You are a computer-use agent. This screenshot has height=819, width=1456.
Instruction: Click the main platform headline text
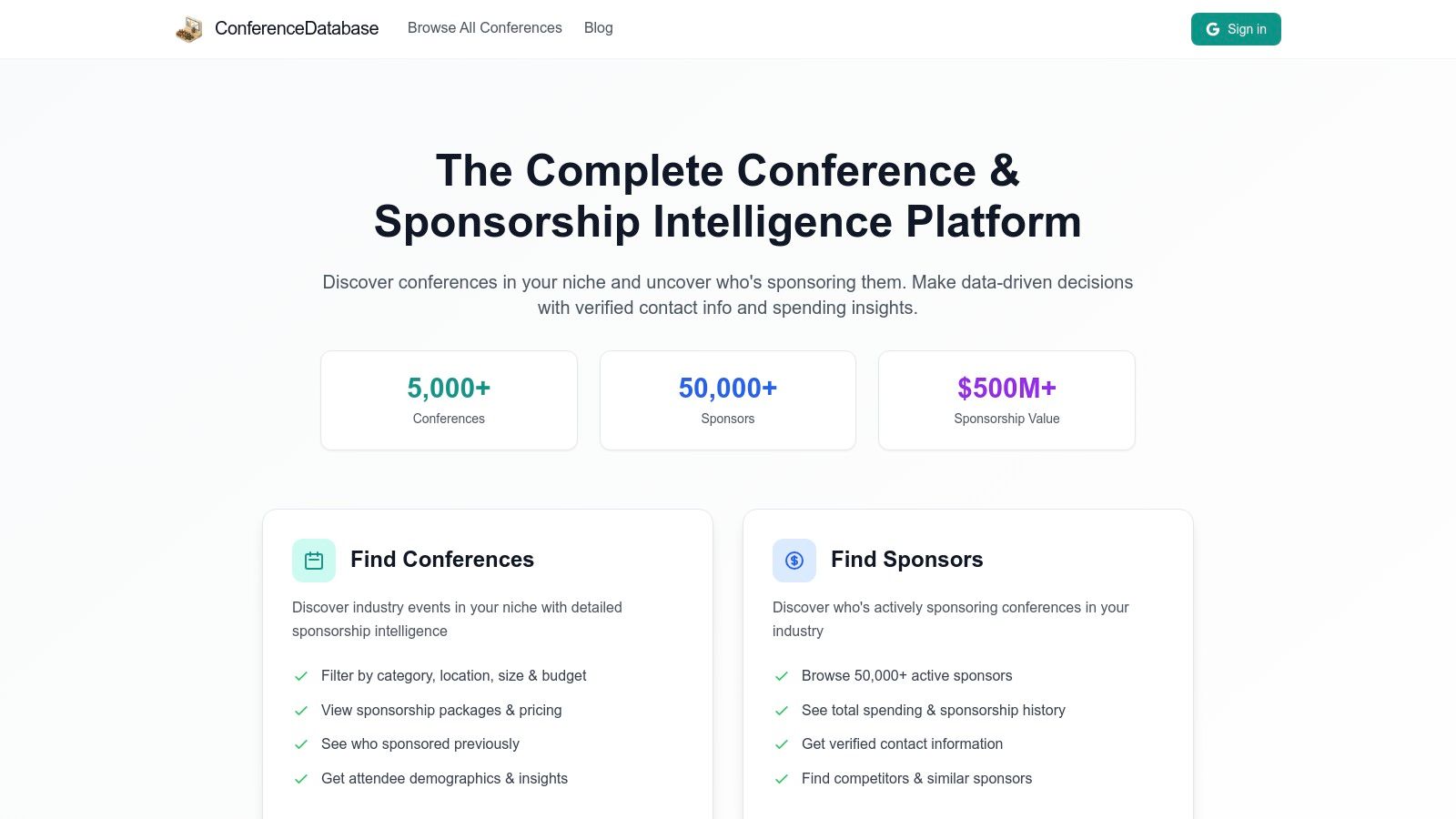tap(728, 196)
